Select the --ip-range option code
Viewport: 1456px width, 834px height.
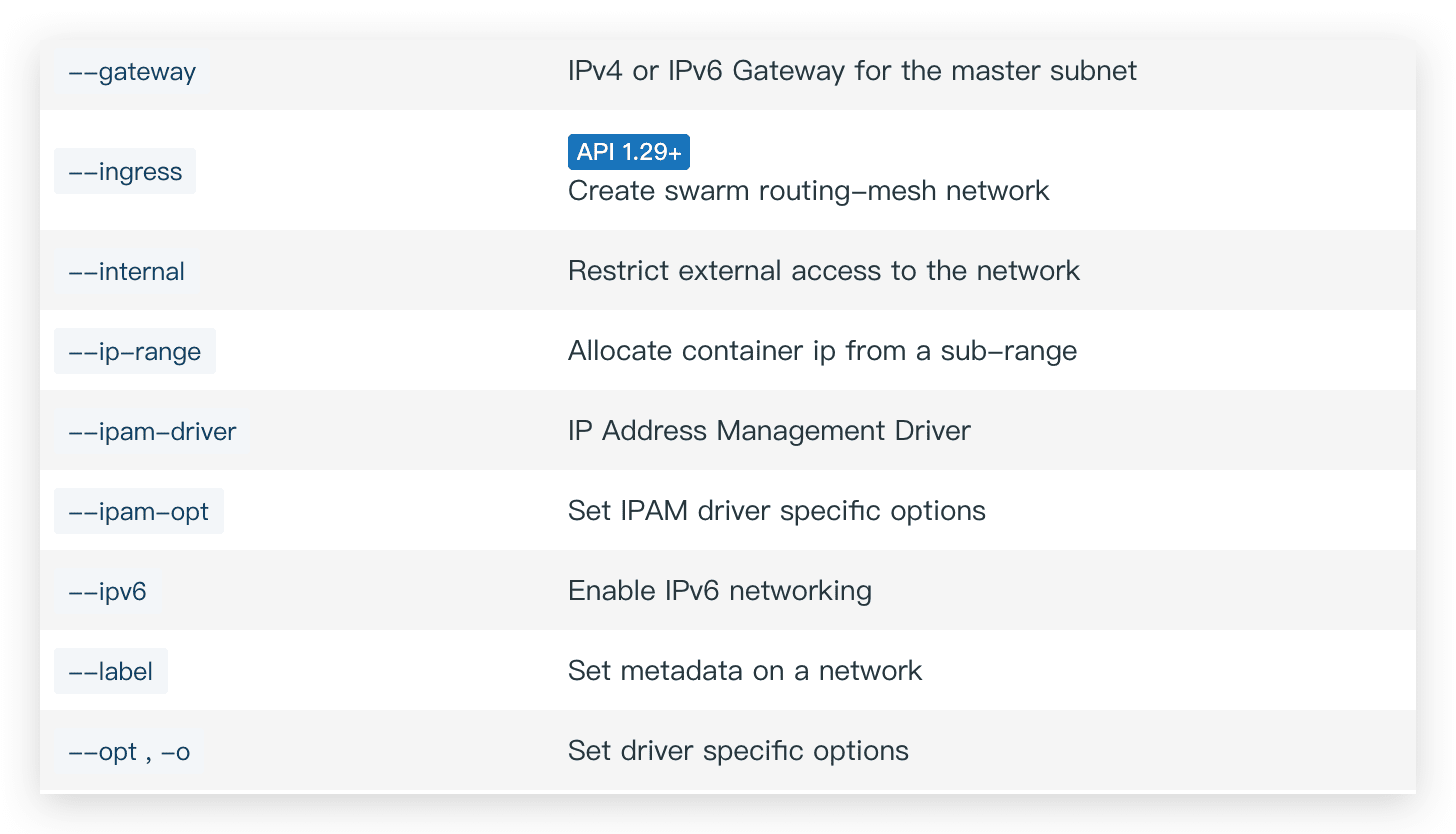pos(135,352)
